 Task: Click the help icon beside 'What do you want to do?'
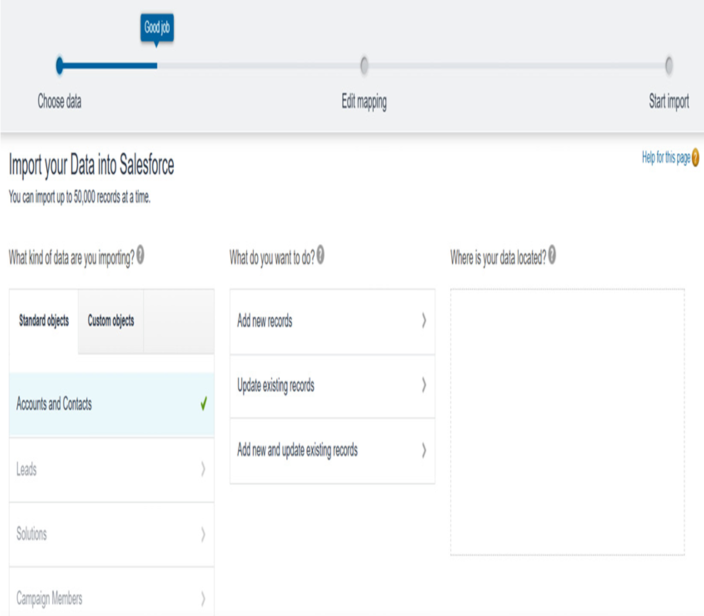pos(320,255)
